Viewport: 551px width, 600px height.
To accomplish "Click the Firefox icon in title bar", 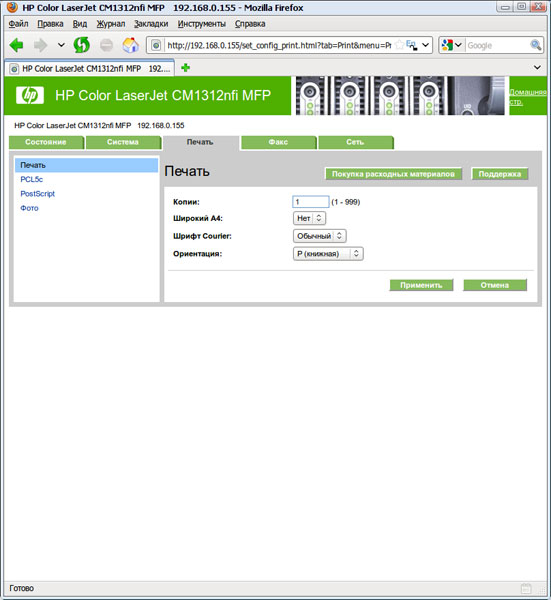I will 13,7.
